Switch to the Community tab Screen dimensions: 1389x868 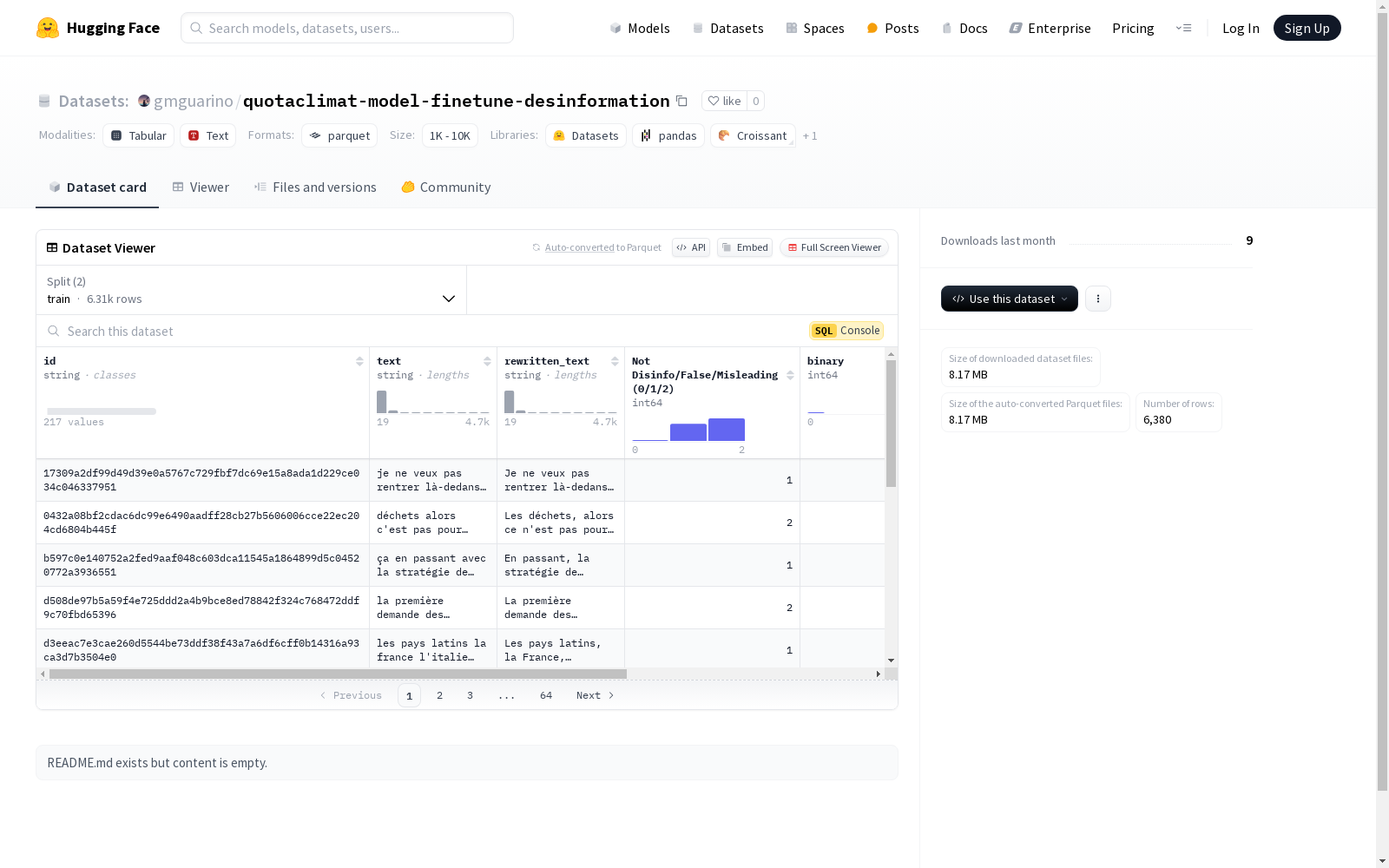point(446,187)
